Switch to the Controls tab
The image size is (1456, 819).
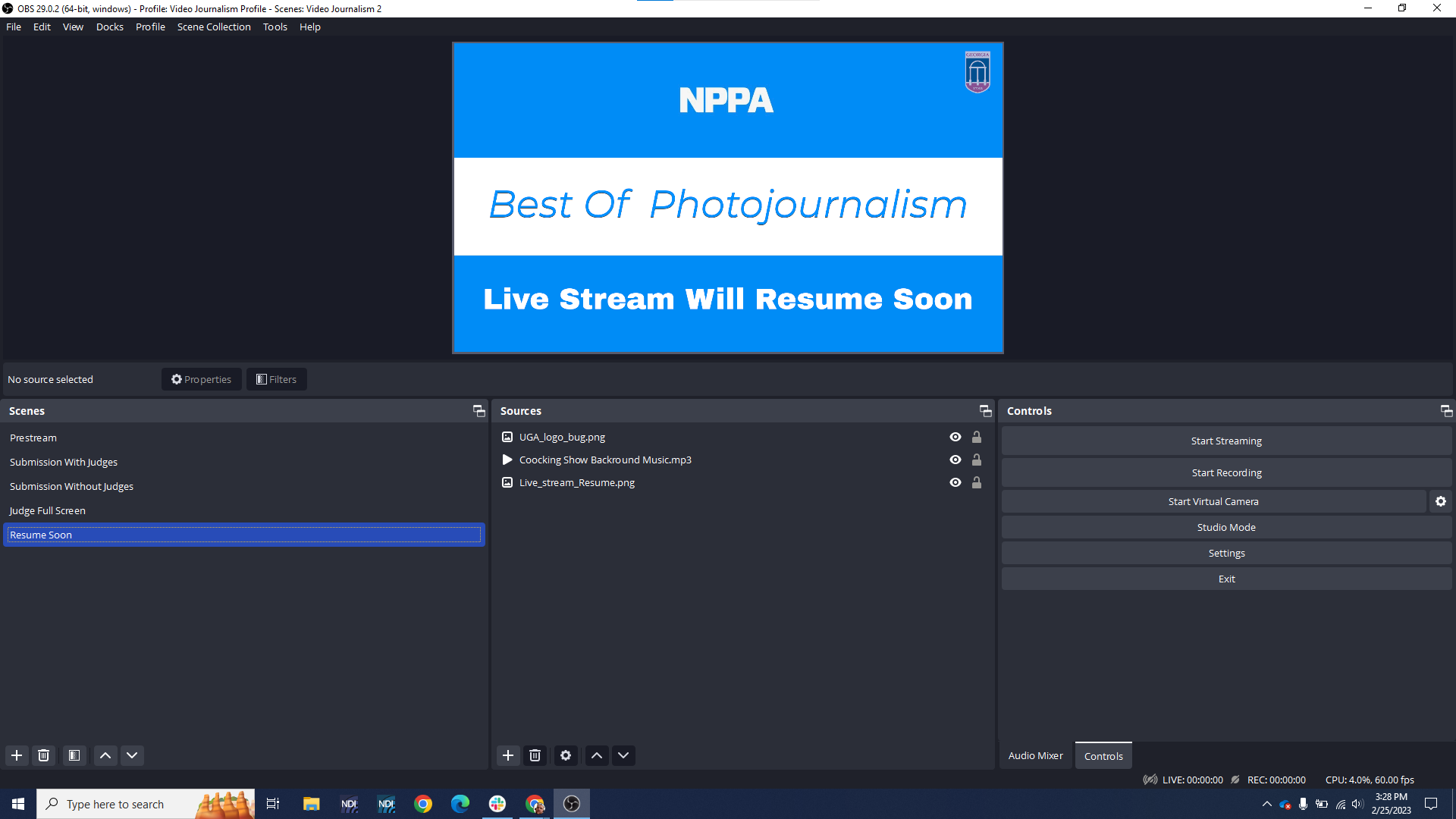(1103, 756)
